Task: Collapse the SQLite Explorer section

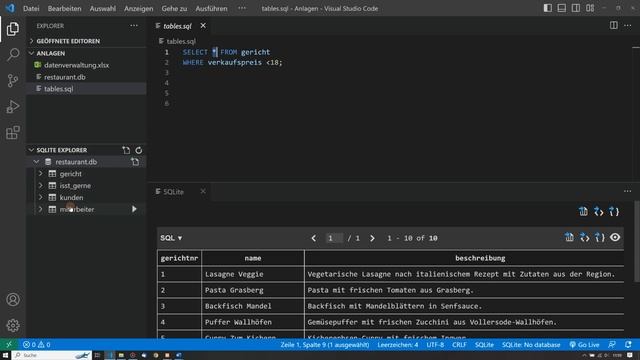Action: pyautogui.click(x=31, y=150)
